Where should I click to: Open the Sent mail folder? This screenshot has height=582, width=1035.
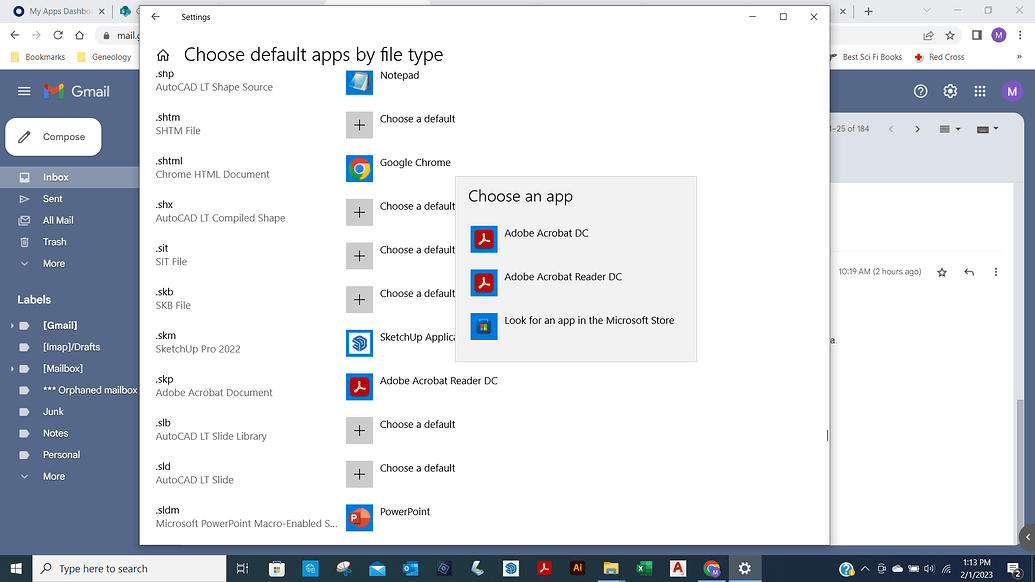[52, 199]
